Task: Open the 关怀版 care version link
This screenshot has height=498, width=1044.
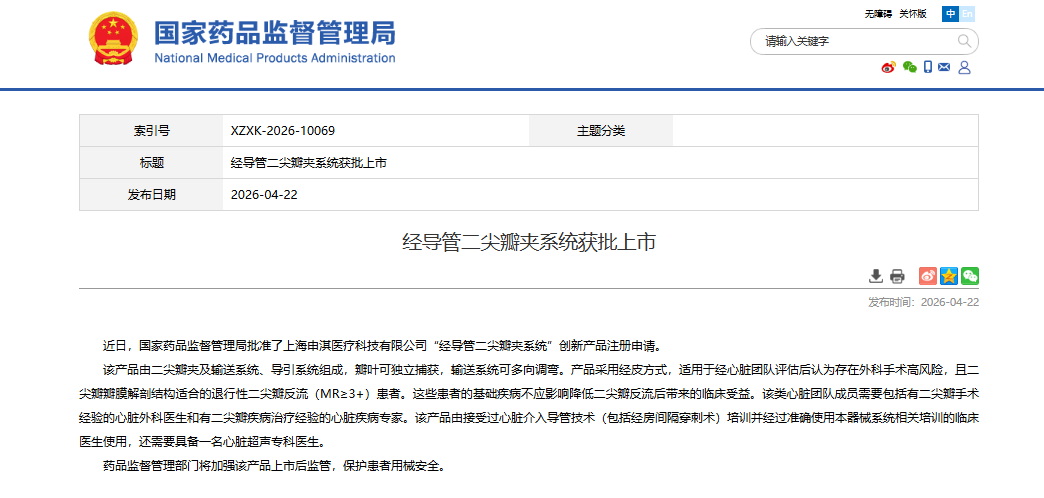Action: [x=913, y=14]
